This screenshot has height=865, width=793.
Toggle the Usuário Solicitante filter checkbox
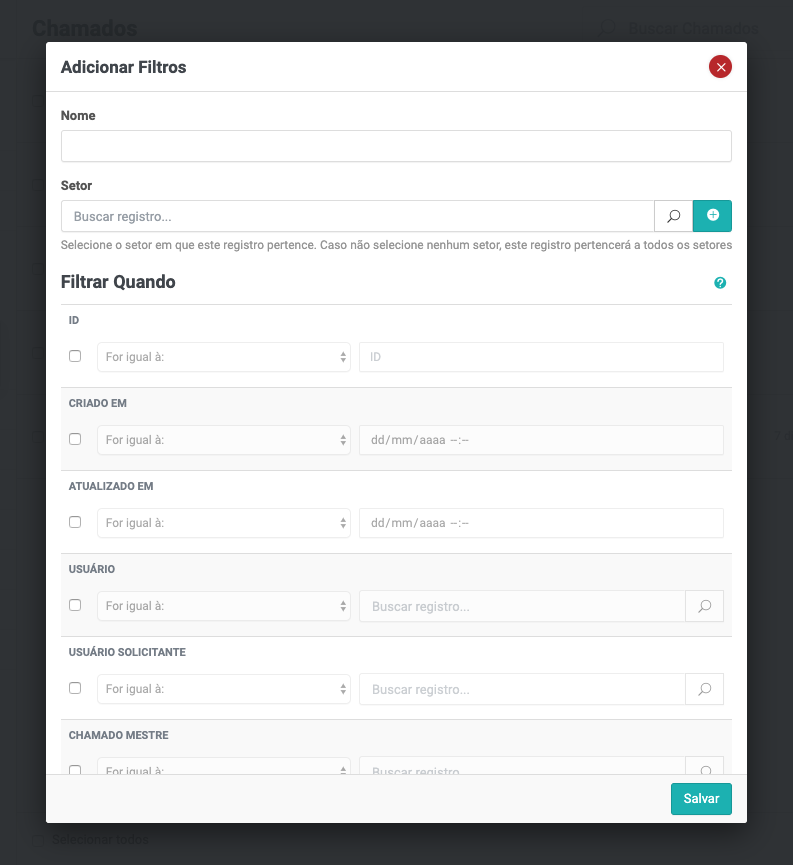[x=75, y=688]
